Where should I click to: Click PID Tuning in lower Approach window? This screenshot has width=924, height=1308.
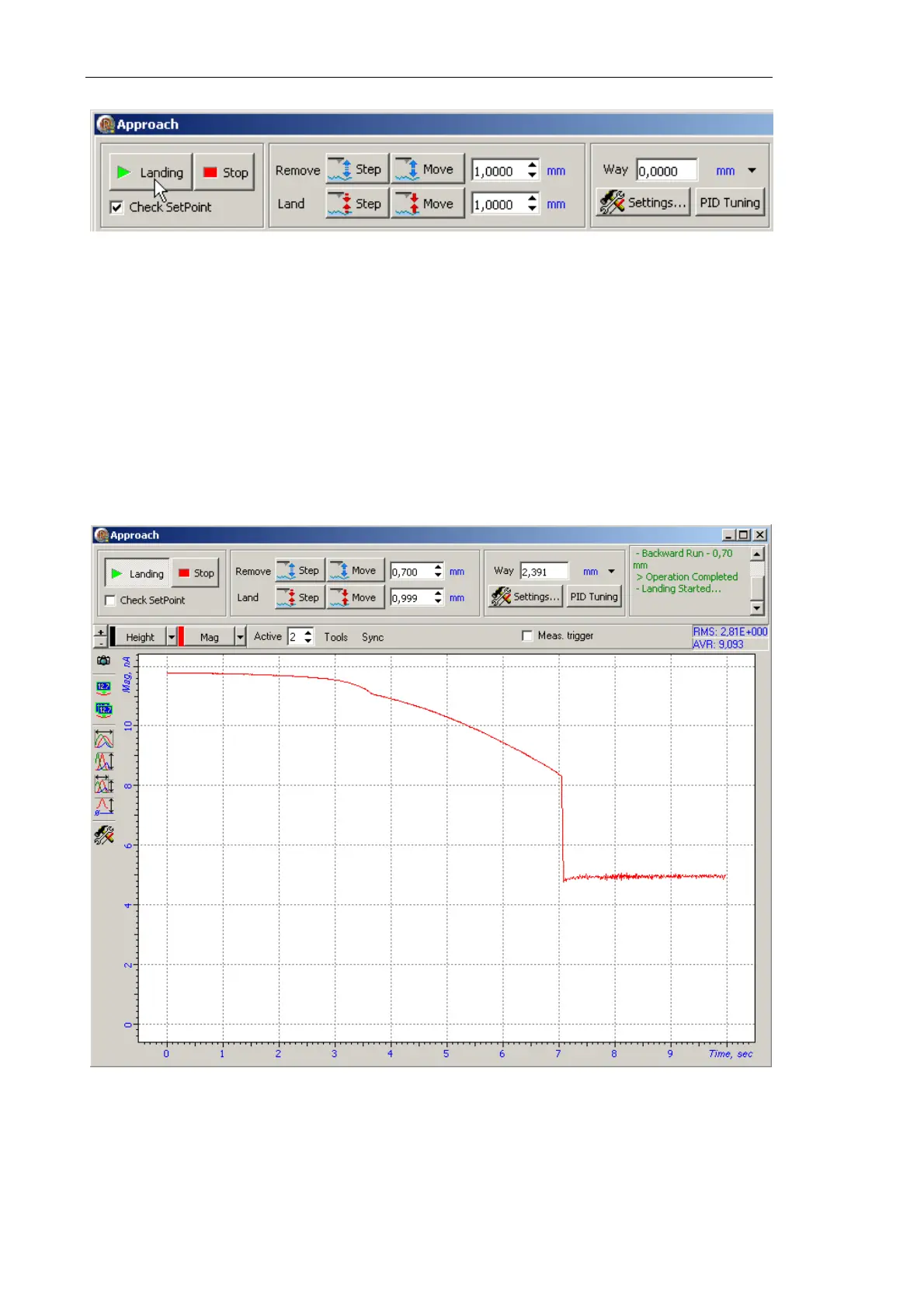[x=594, y=597]
